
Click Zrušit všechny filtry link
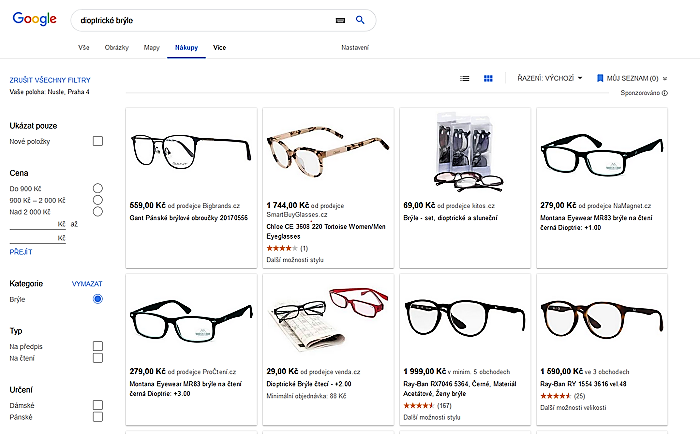pyautogui.click(x=50, y=79)
